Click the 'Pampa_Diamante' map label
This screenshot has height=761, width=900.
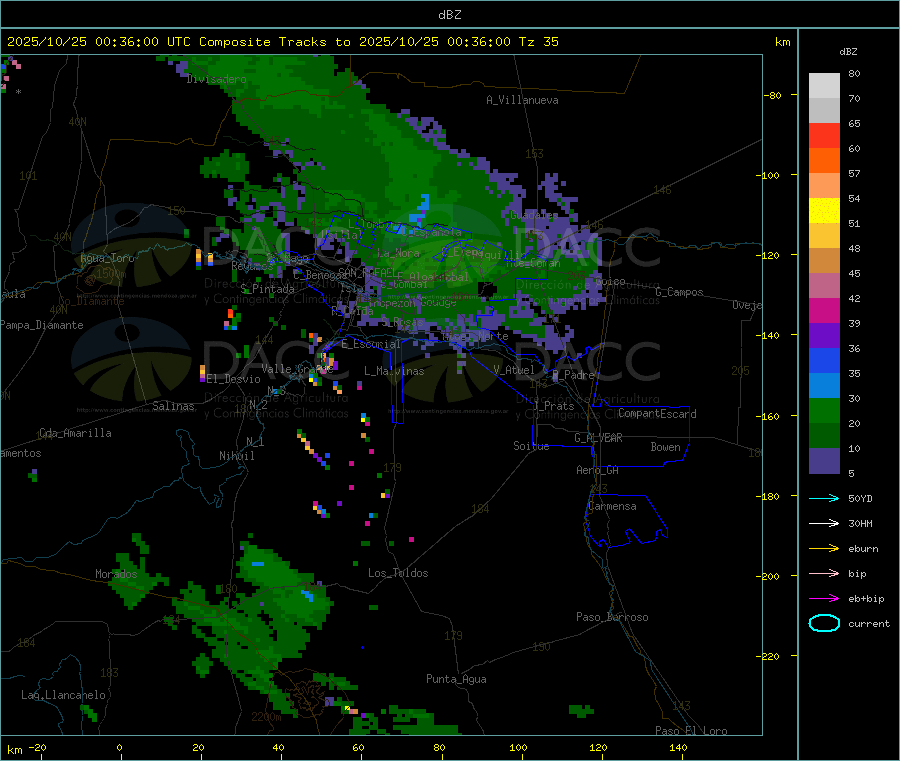(41, 325)
